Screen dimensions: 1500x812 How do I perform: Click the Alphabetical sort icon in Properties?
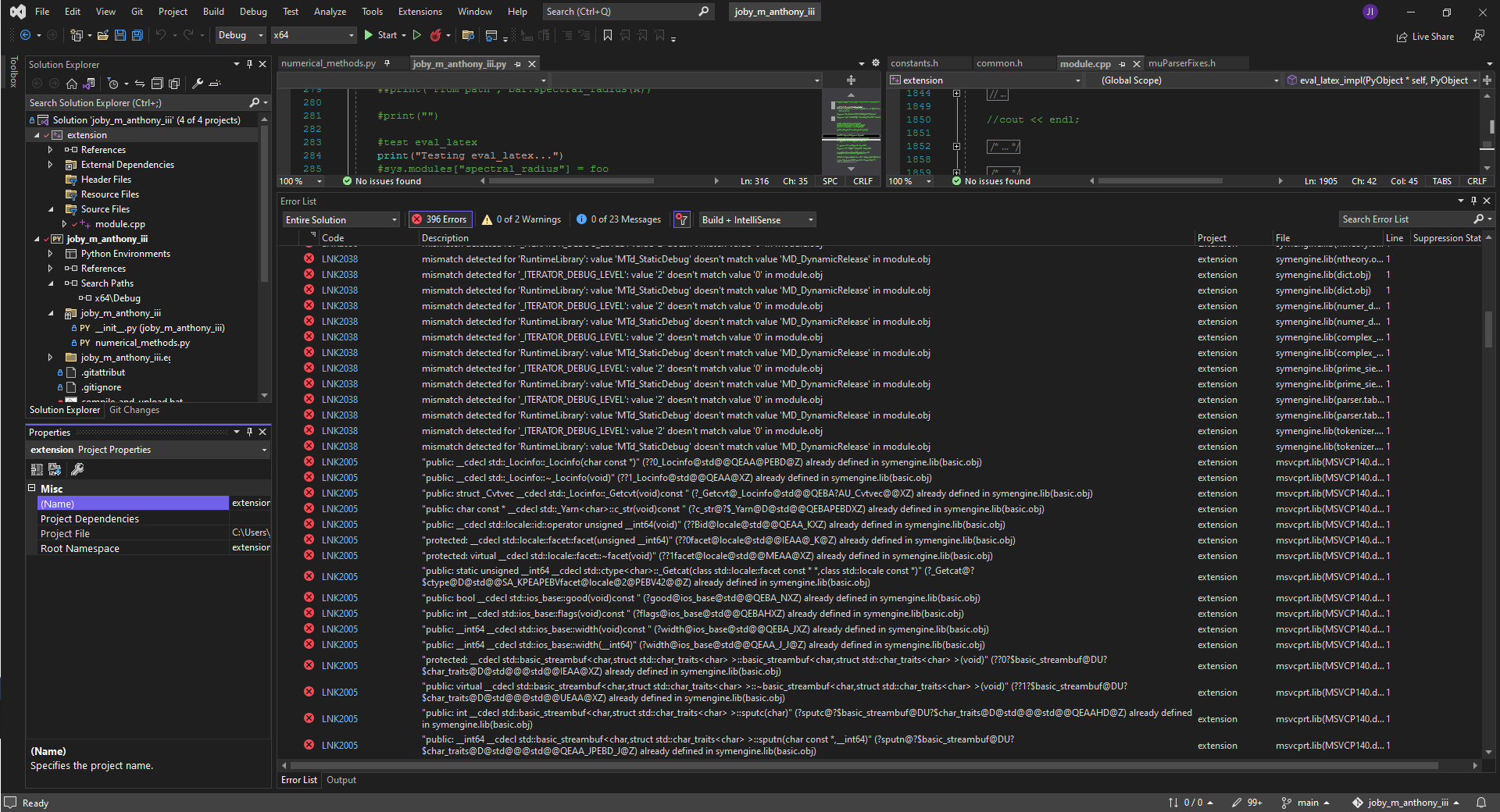pyautogui.click(x=55, y=469)
